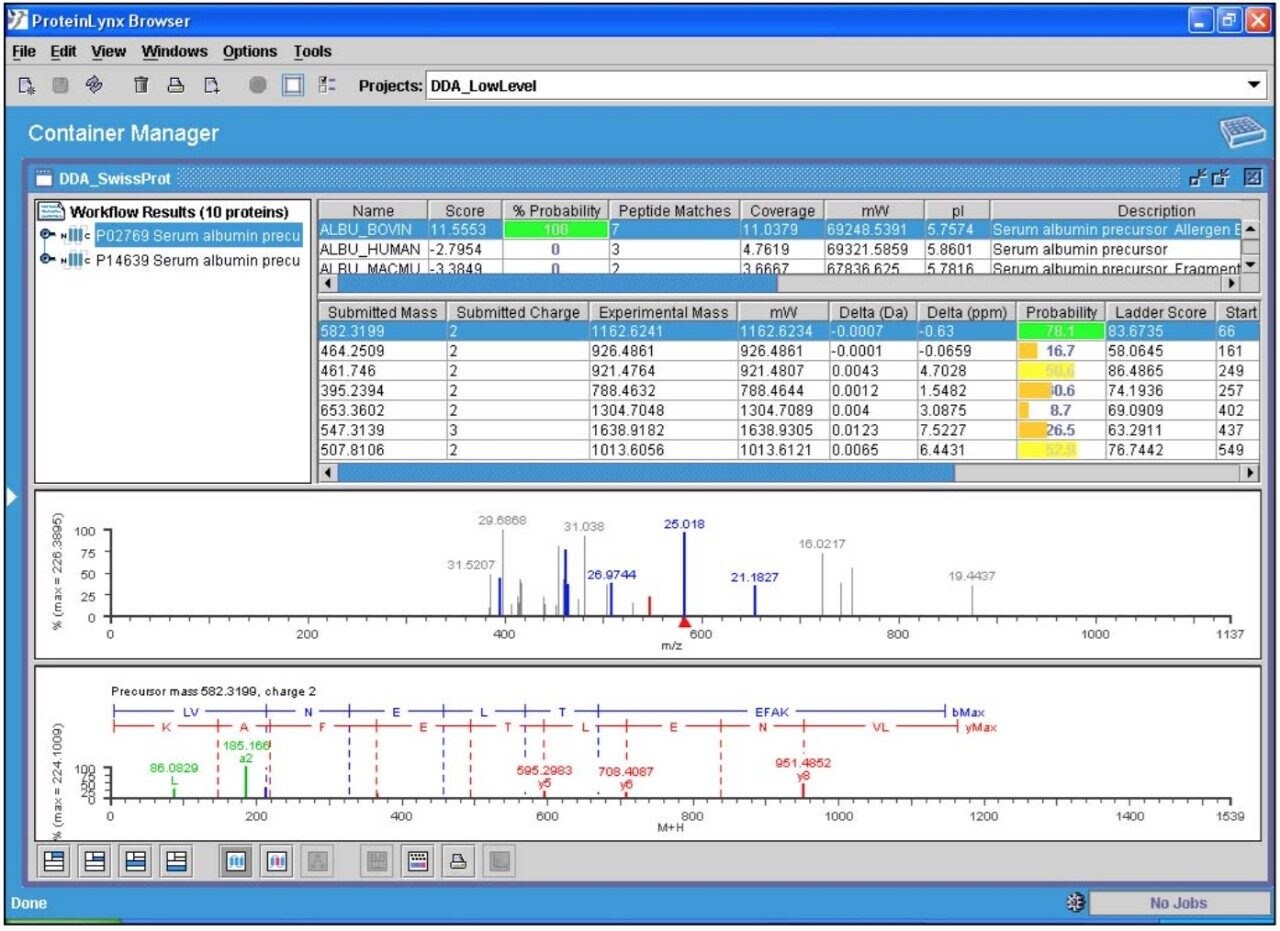Click the No Jobs status field
The image size is (1280, 931).
[1178, 903]
